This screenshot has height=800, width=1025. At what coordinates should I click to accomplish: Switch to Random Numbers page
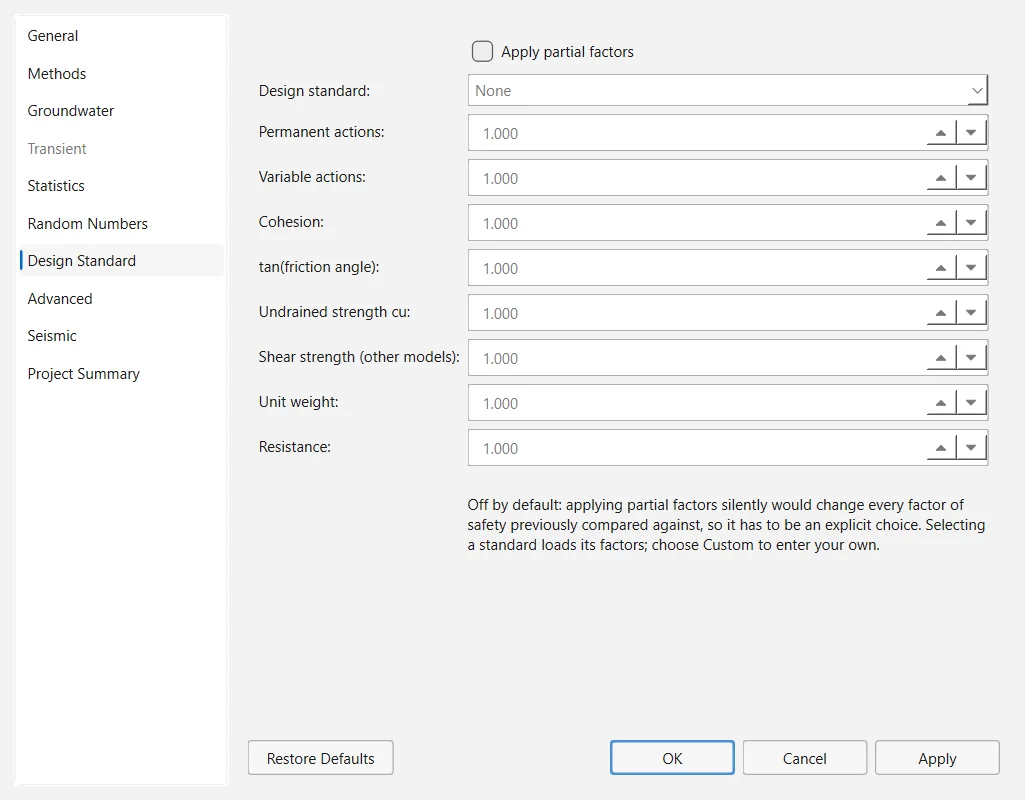pyautogui.click(x=122, y=224)
